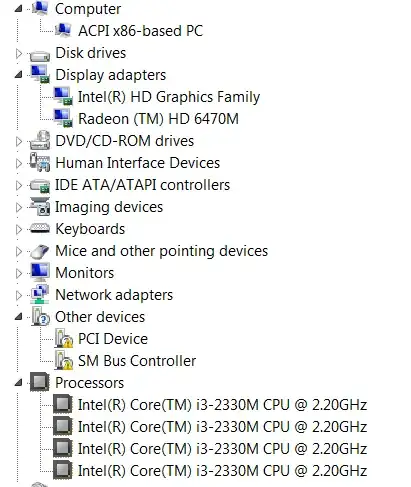Click the Other devices question-mark icon

[41, 316]
